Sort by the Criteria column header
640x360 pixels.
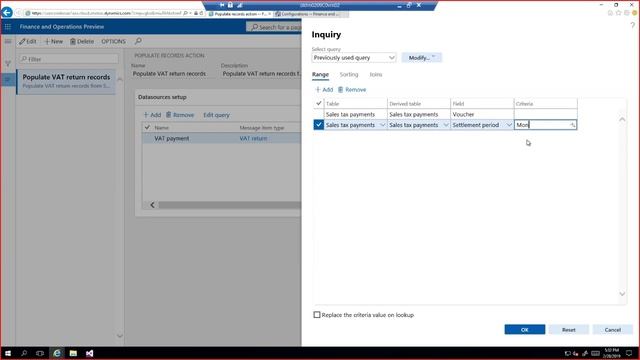click(x=545, y=104)
